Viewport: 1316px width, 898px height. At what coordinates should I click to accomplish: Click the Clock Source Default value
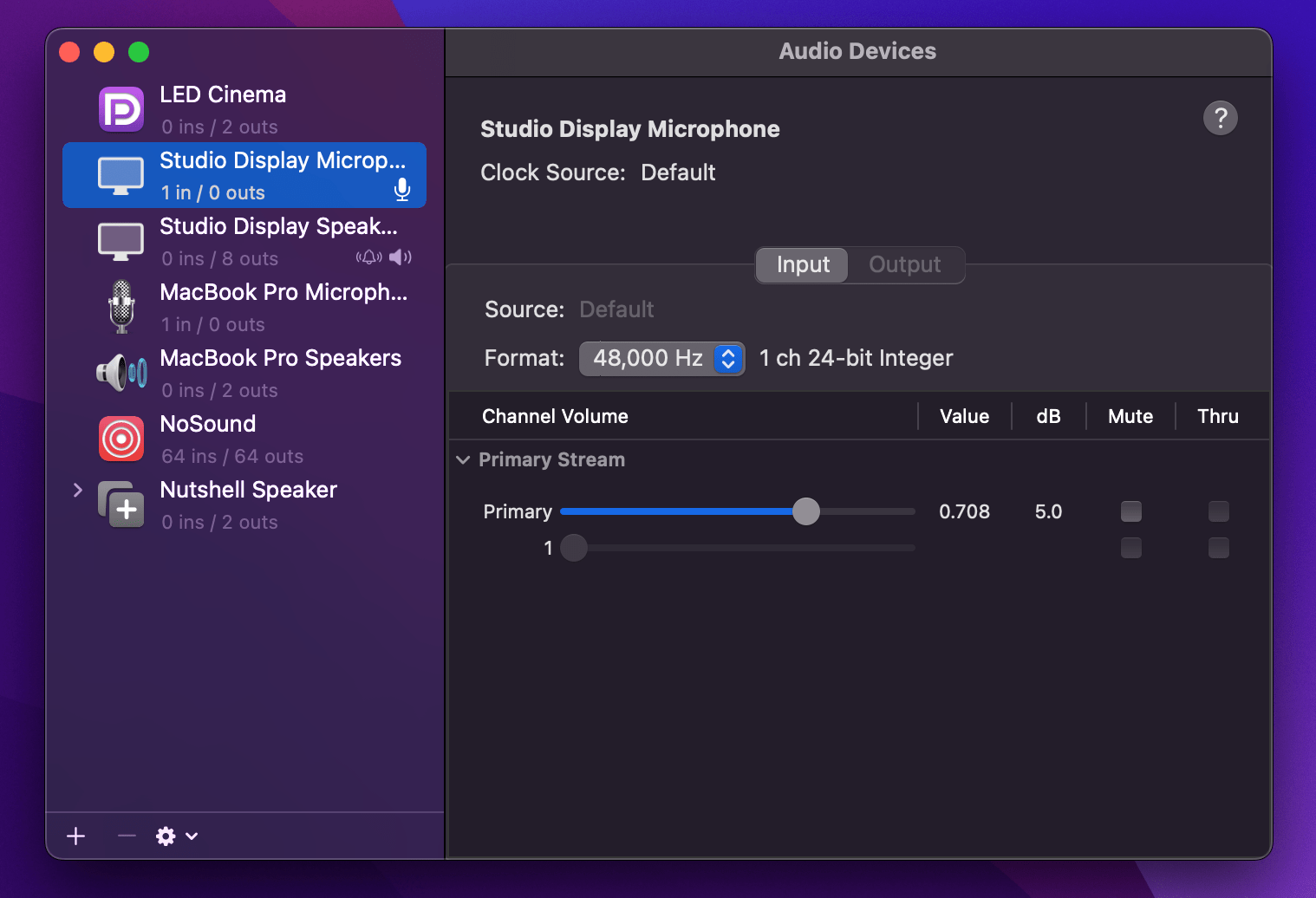click(x=678, y=172)
